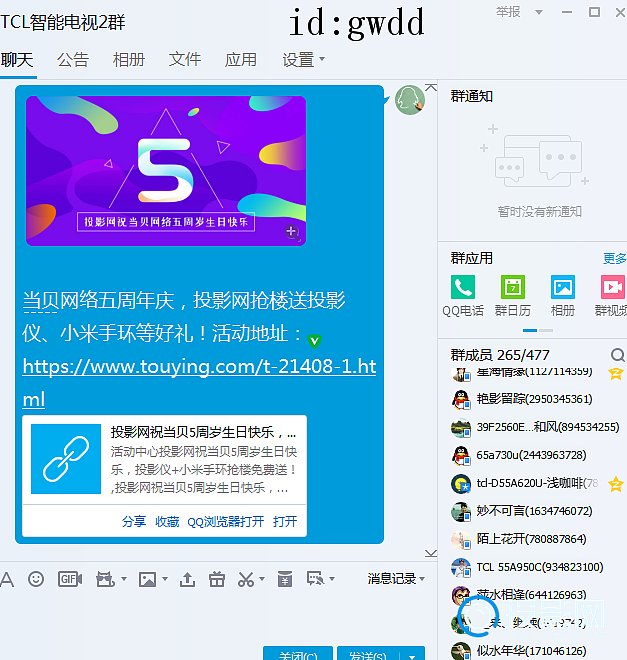This screenshot has width=627, height=660.
Task: Click the 举报 report button
Action: [x=508, y=12]
